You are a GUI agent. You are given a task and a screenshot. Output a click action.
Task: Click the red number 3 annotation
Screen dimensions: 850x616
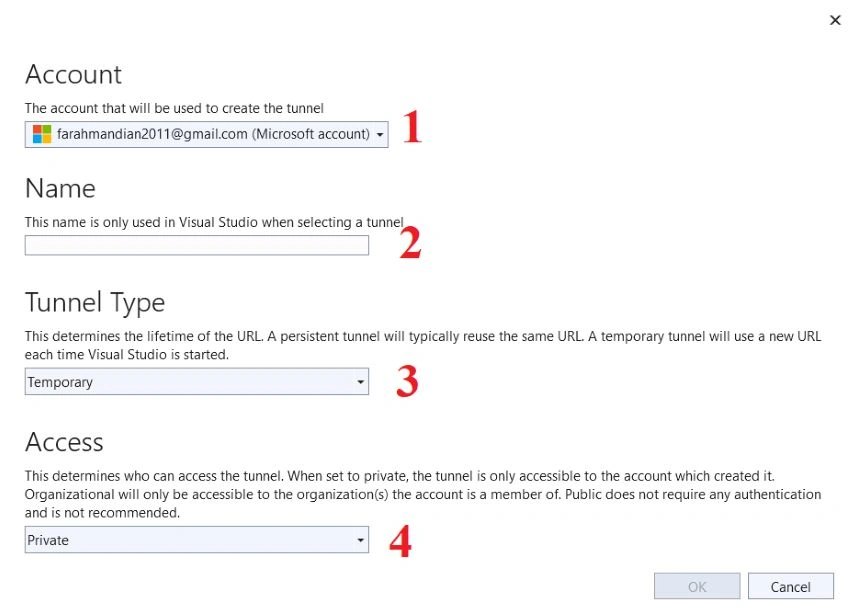click(x=407, y=381)
